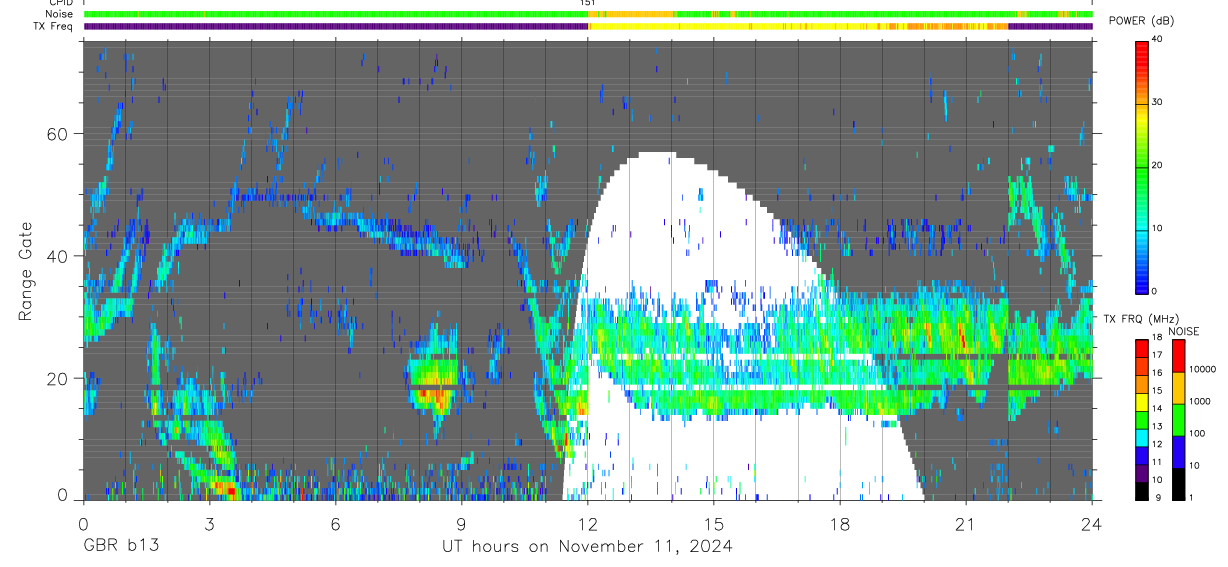Click the 14 label on the TX FRQ scale

pyautogui.click(x=1157, y=409)
